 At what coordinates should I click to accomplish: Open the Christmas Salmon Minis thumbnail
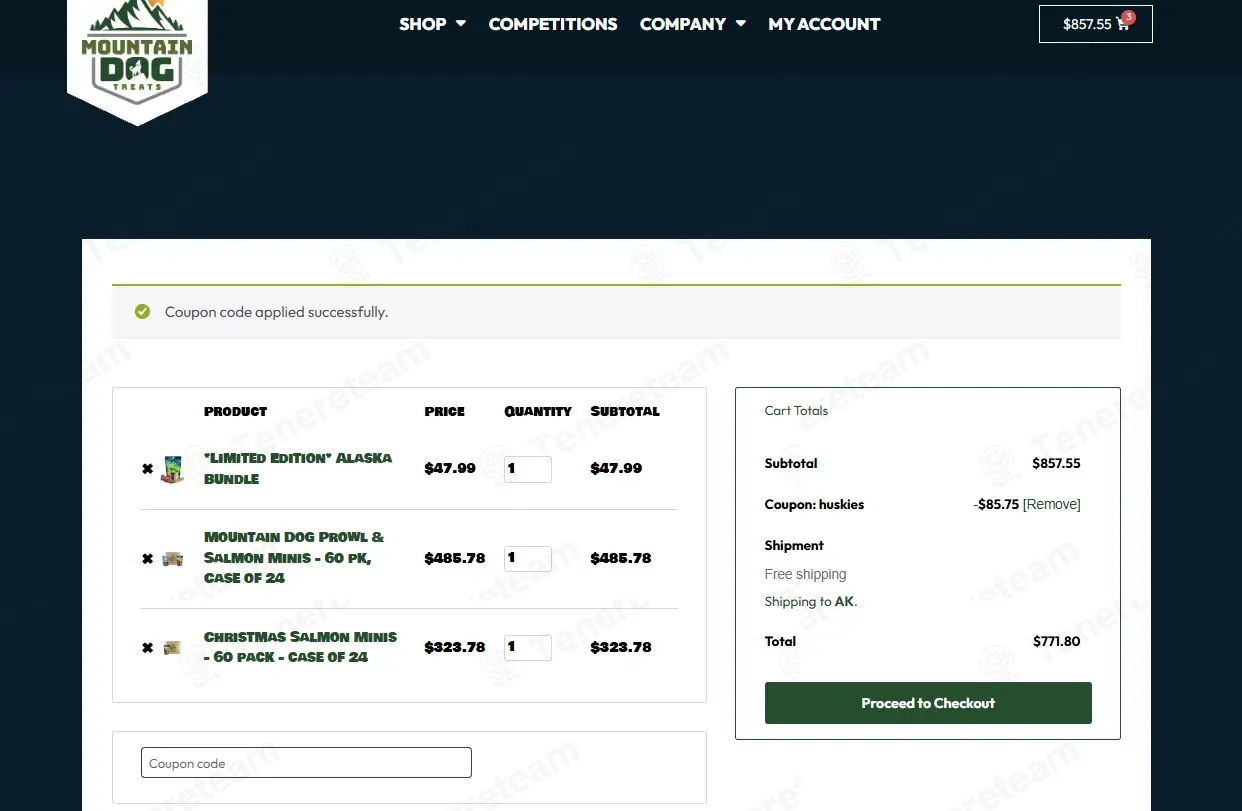coord(173,648)
